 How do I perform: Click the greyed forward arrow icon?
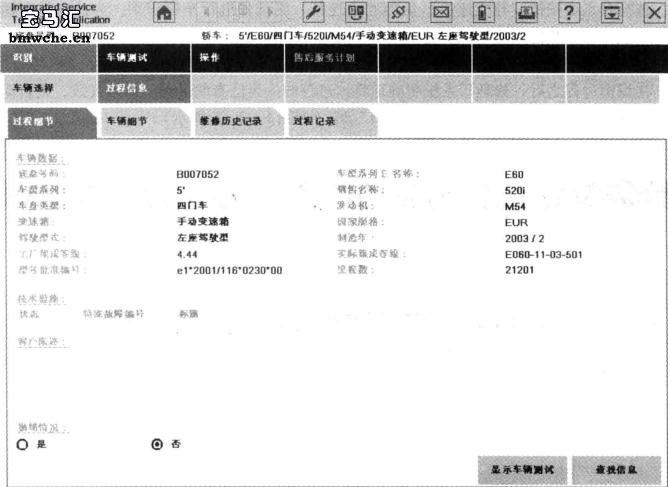click(271, 12)
